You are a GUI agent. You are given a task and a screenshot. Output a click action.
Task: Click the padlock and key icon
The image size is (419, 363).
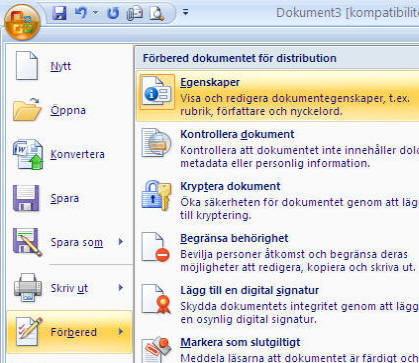(x=156, y=195)
